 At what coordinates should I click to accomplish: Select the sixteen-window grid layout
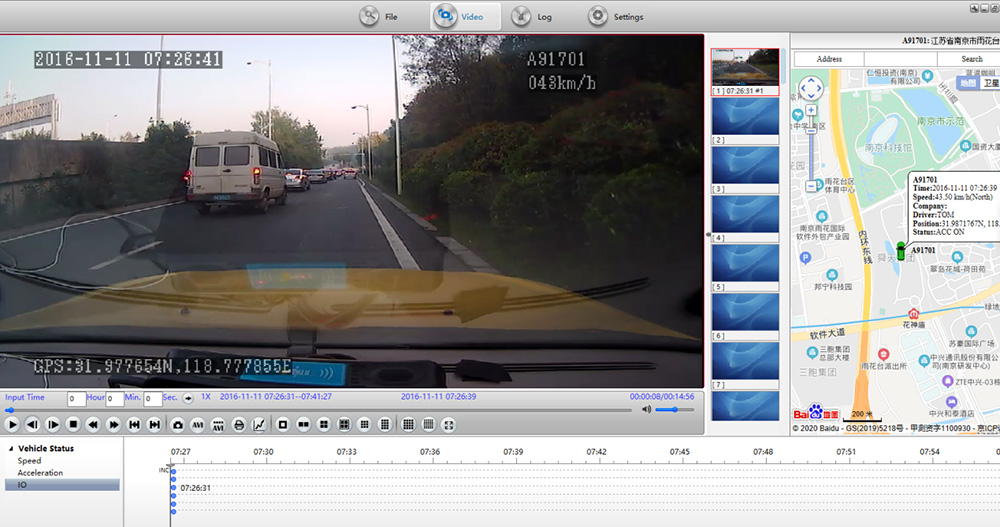coord(408,424)
